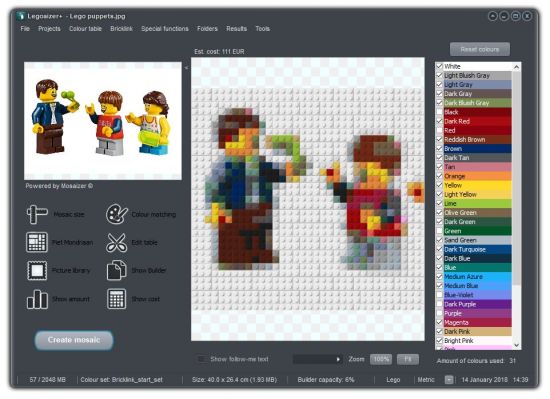Image resolution: width=550 pixels, height=399 pixels.
Task: Open the Tools menu
Action: point(262,29)
